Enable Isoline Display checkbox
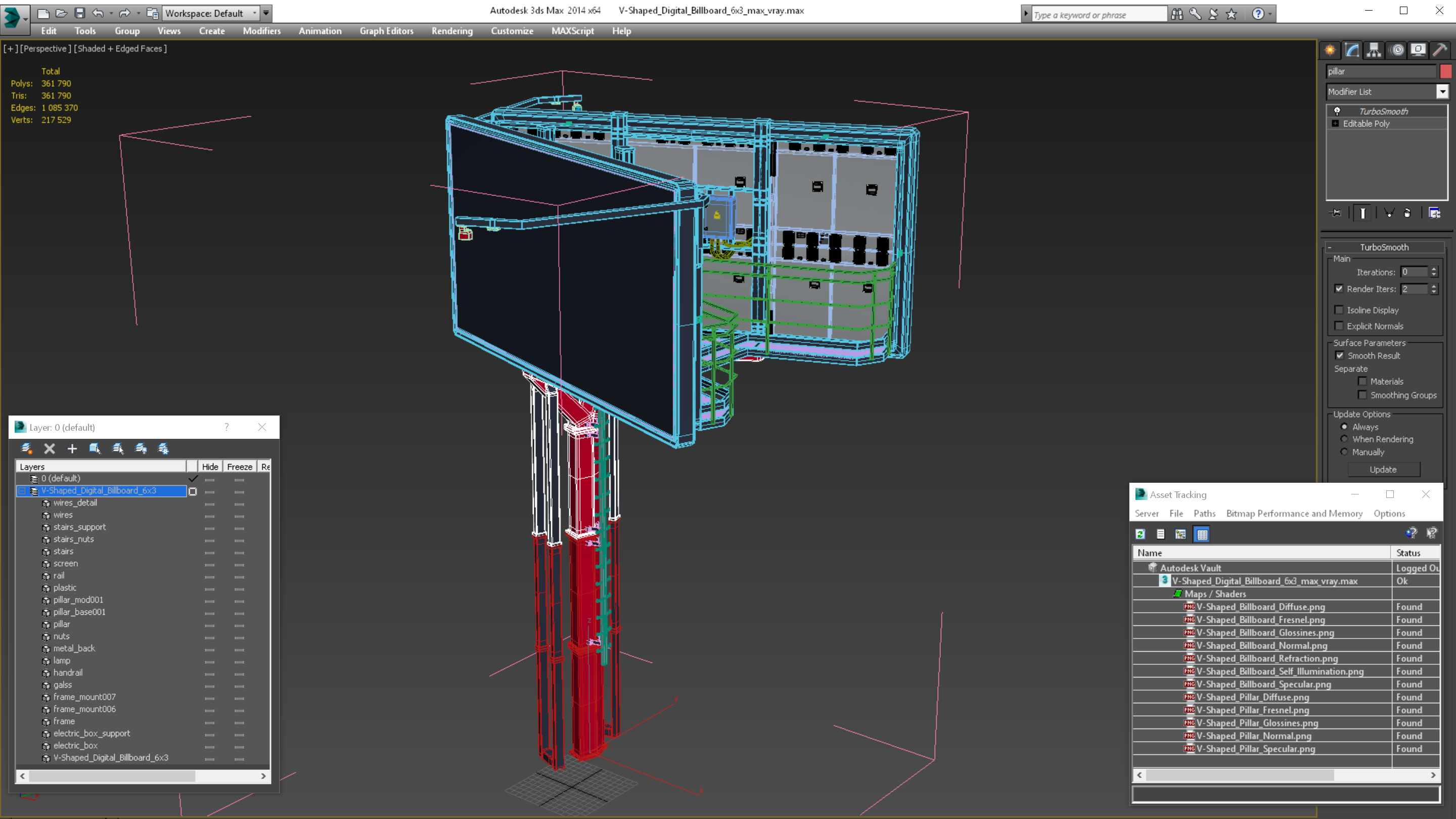The image size is (1456, 819). point(1339,310)
